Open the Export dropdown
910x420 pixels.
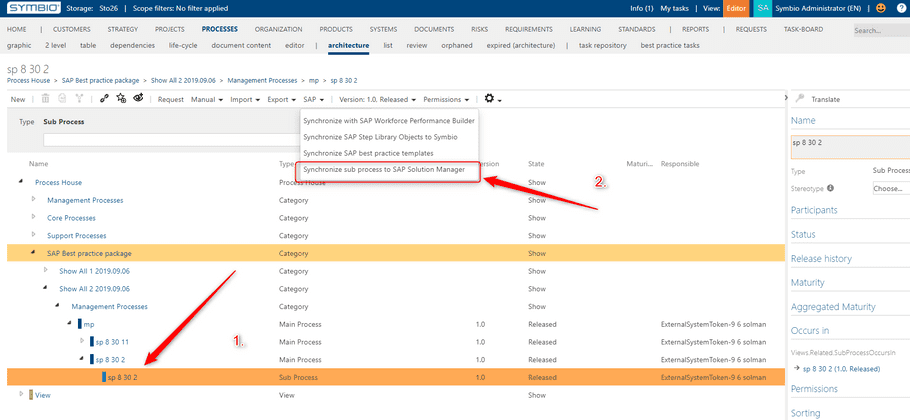pyautogui.click(x=281, y=100)
